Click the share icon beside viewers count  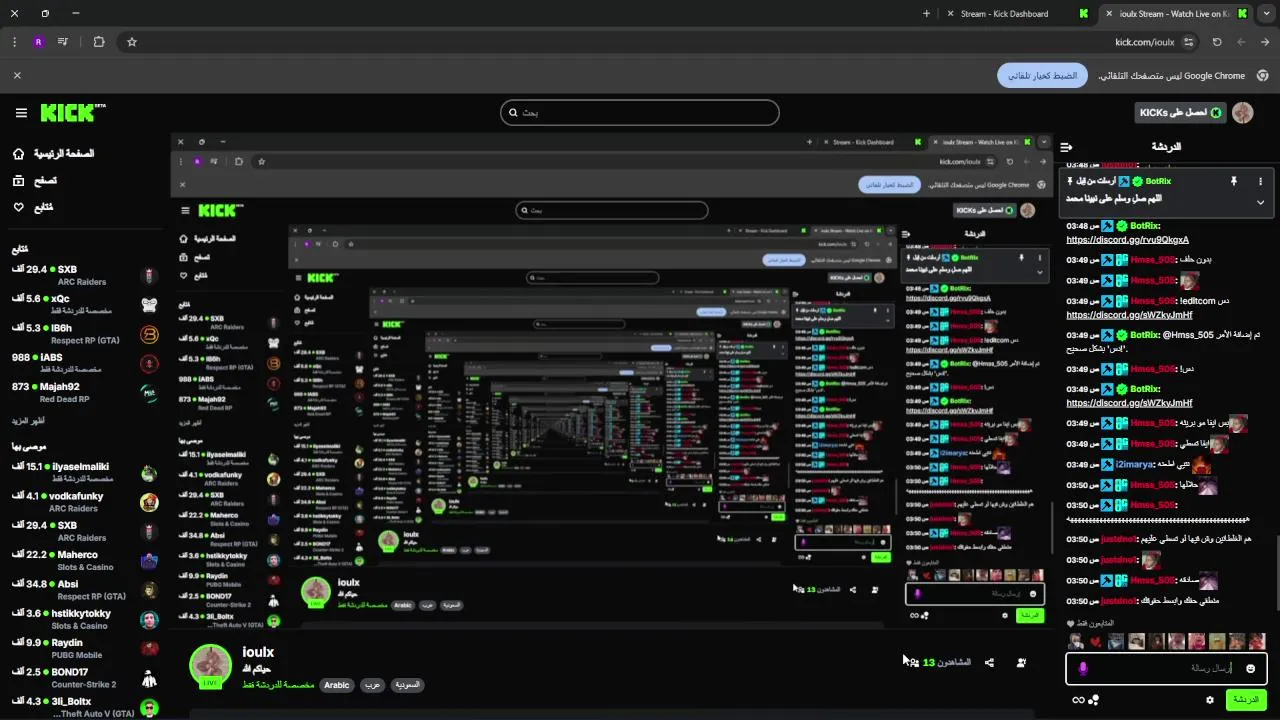[x=989, y=662]
